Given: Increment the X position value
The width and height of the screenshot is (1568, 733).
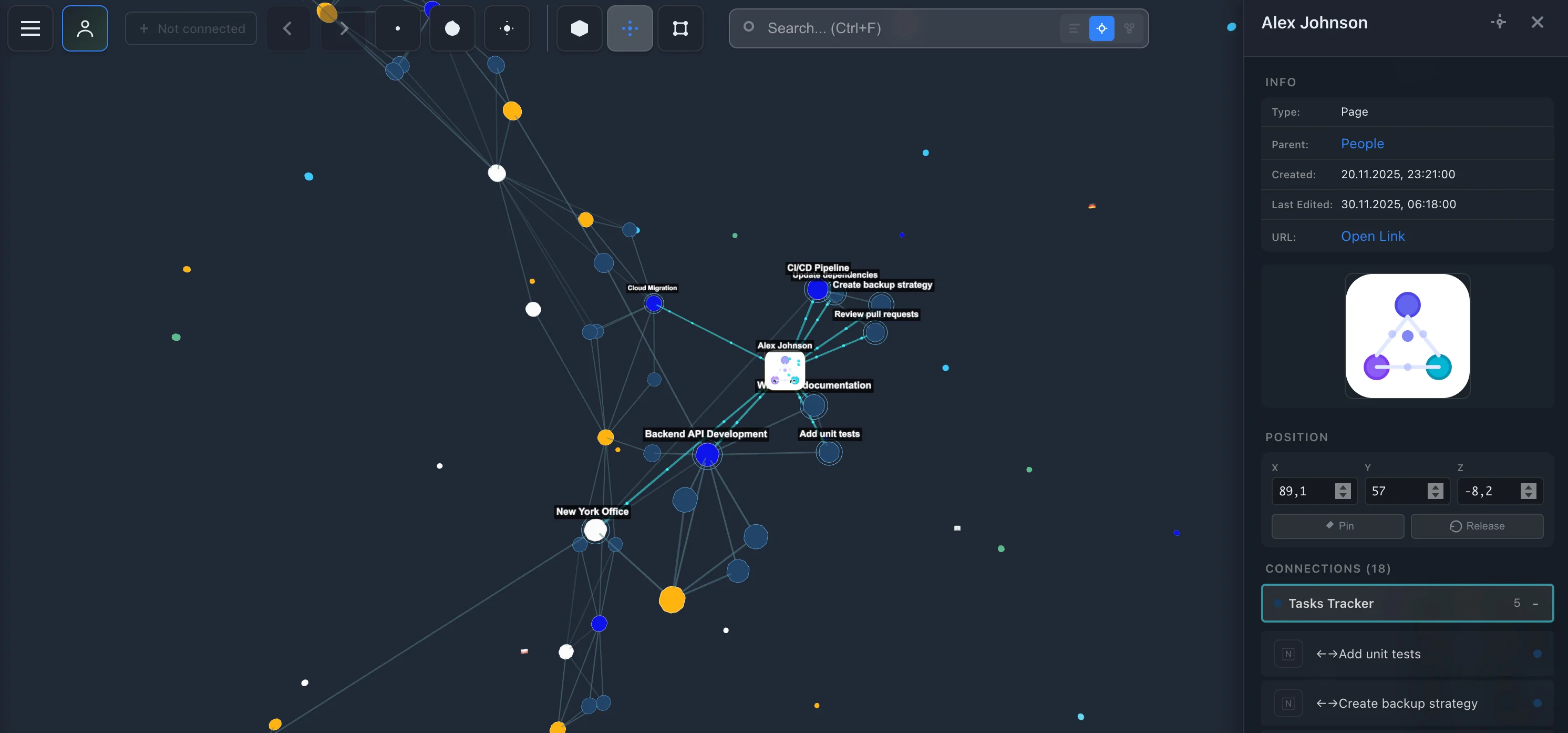Looking at the screenshot, I should tap(1344, 487).
